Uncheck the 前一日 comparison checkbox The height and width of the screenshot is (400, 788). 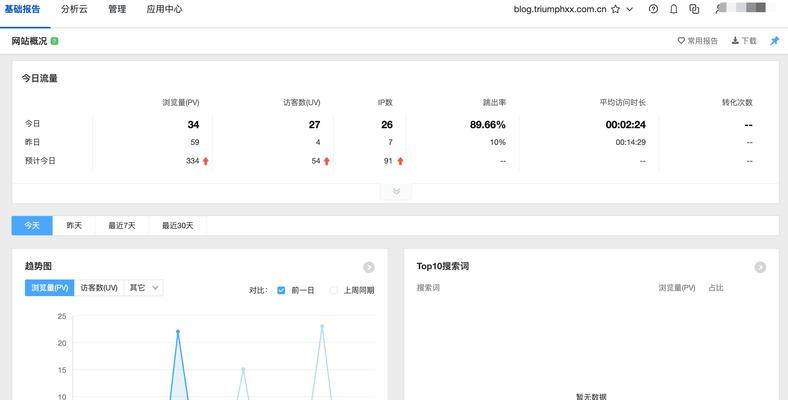coord(281,290)
